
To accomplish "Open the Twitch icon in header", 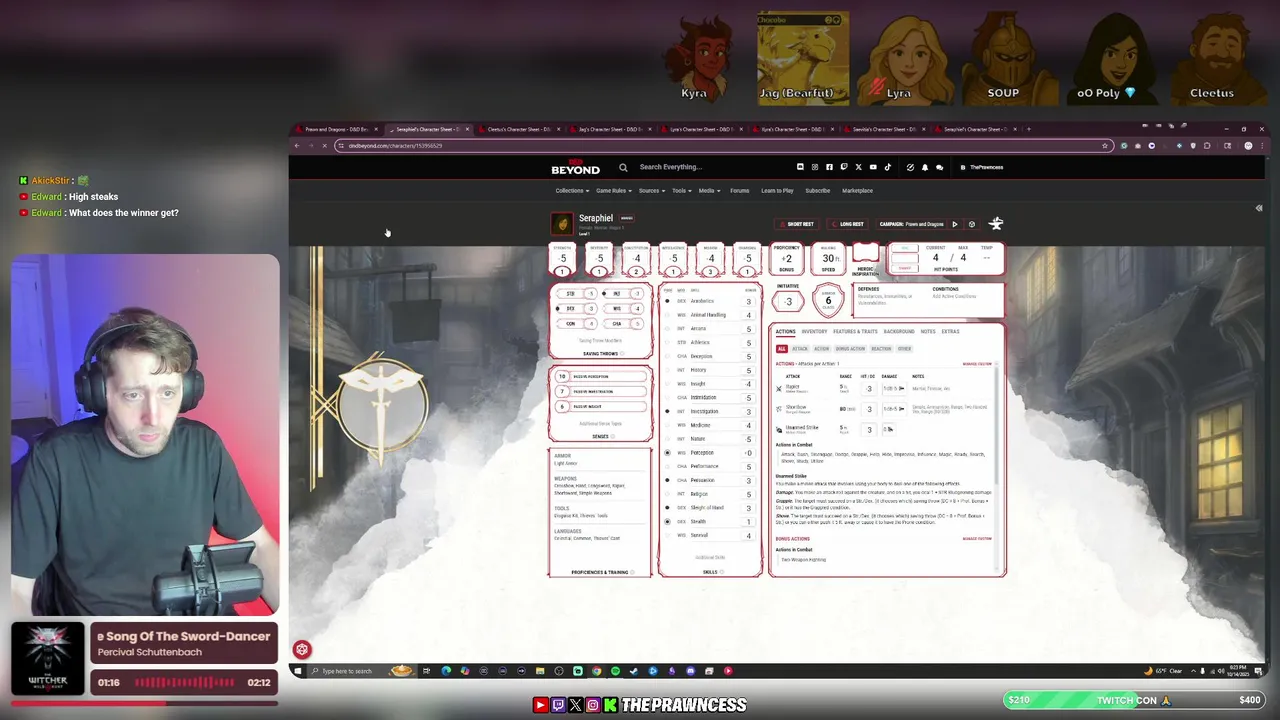I will pyautogui.click(x=844, y=167).
